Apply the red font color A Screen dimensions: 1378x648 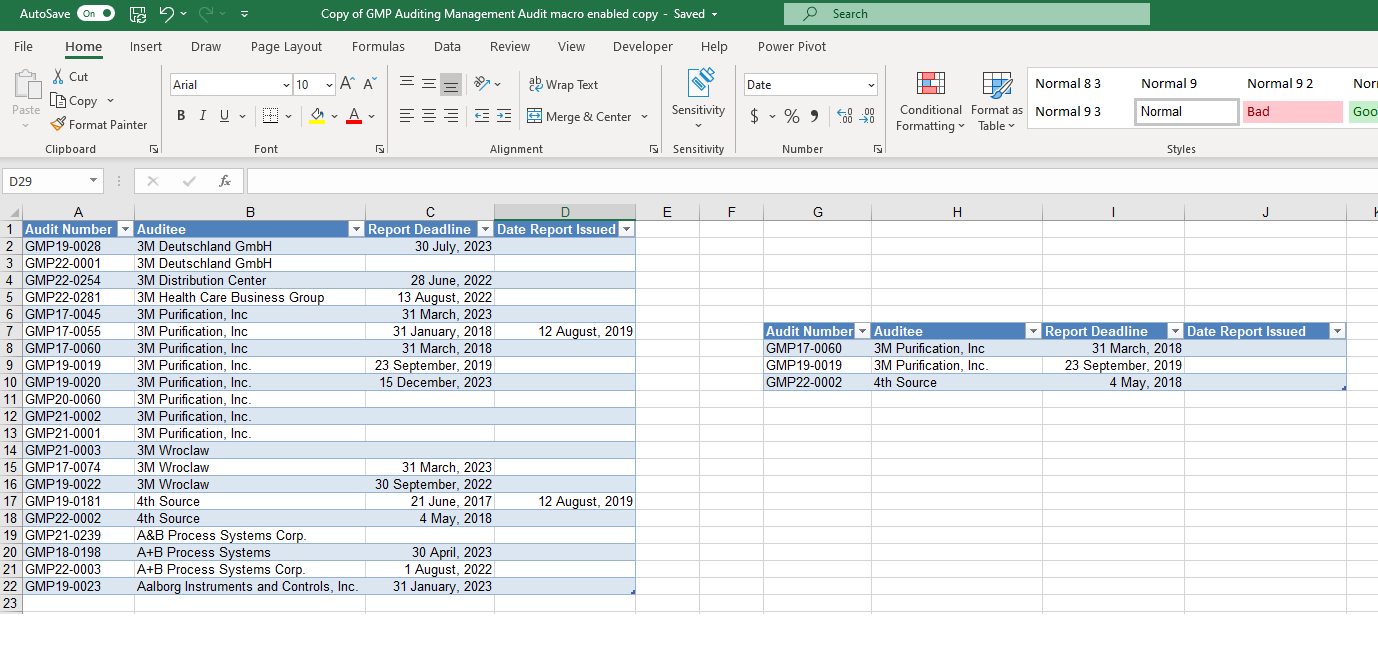pos(354,116)
